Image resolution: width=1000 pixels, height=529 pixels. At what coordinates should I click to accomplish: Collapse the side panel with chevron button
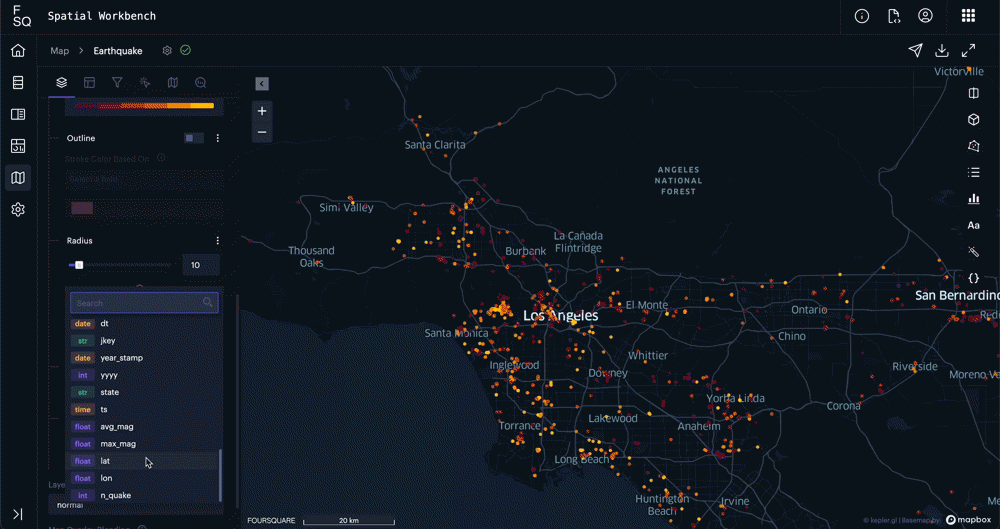(261, 84)
